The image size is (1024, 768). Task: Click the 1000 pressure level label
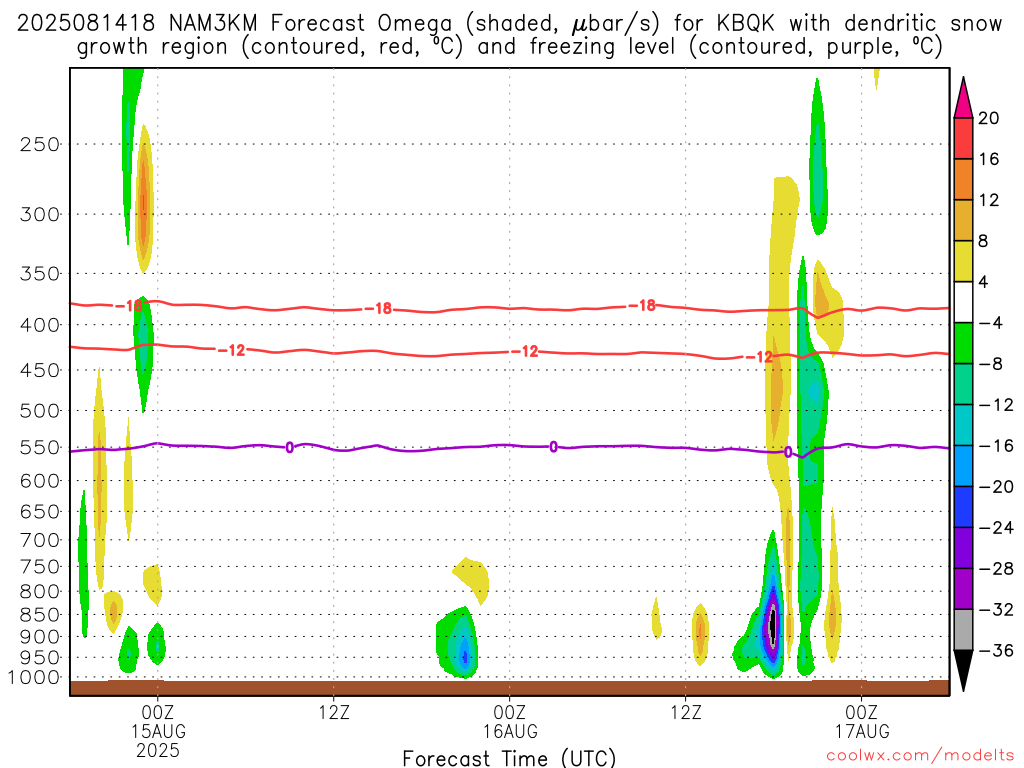34,678
